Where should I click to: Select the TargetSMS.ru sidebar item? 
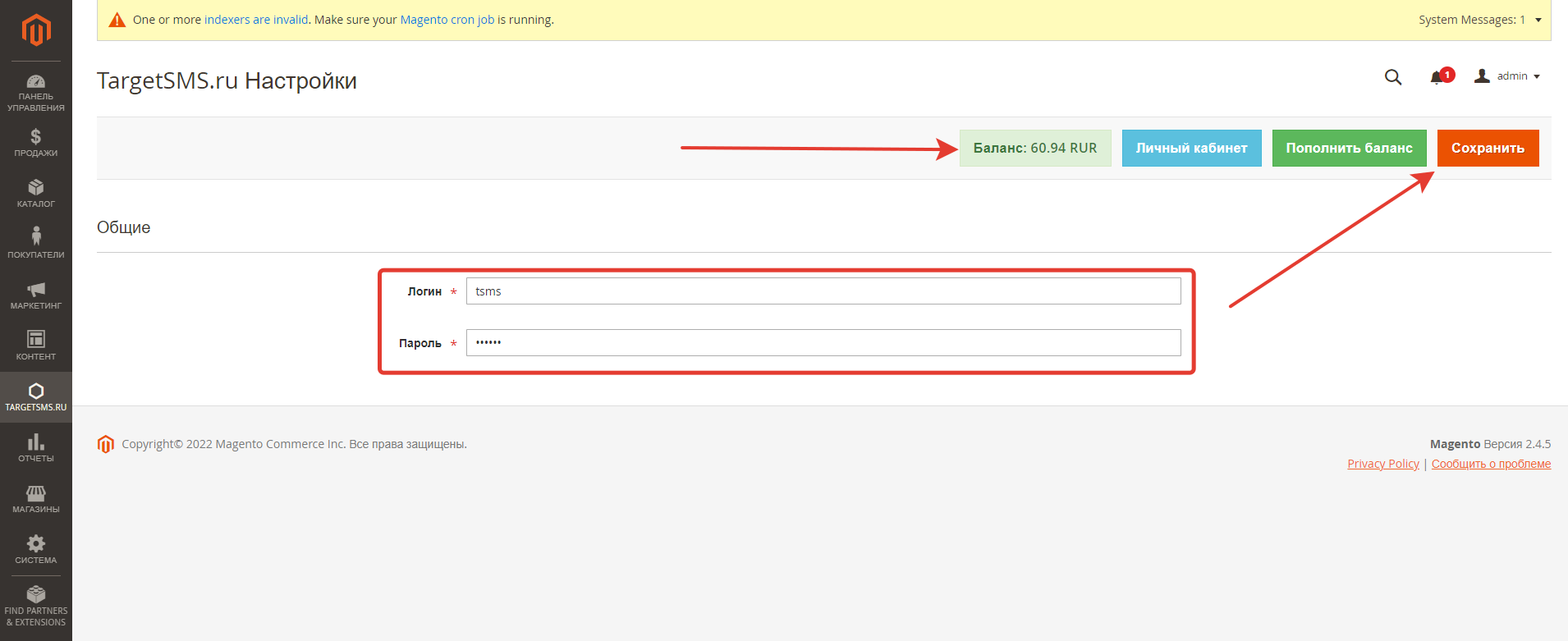coord(36,397)
